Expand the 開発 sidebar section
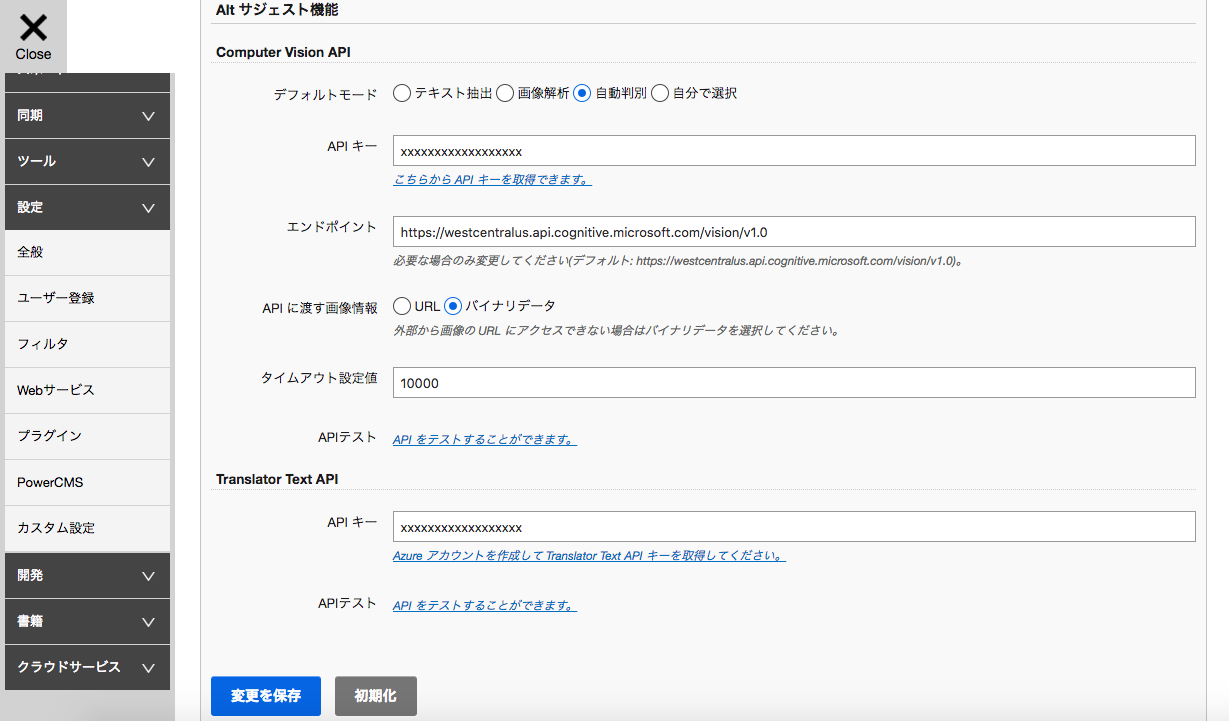This screenshot has height=721, width=1229. (x=87, y=576)
